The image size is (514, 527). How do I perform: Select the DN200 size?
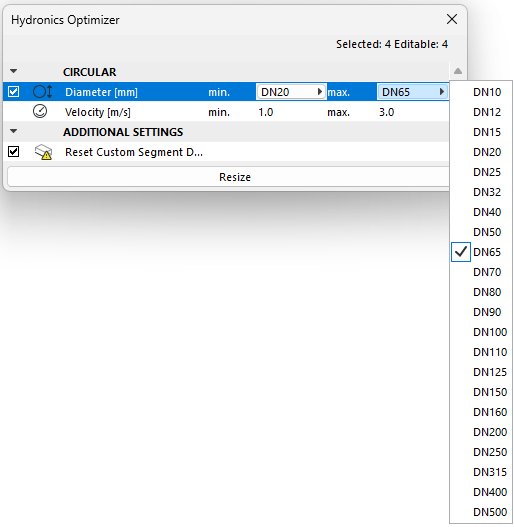pyautogui.click(x=481, y=432)
